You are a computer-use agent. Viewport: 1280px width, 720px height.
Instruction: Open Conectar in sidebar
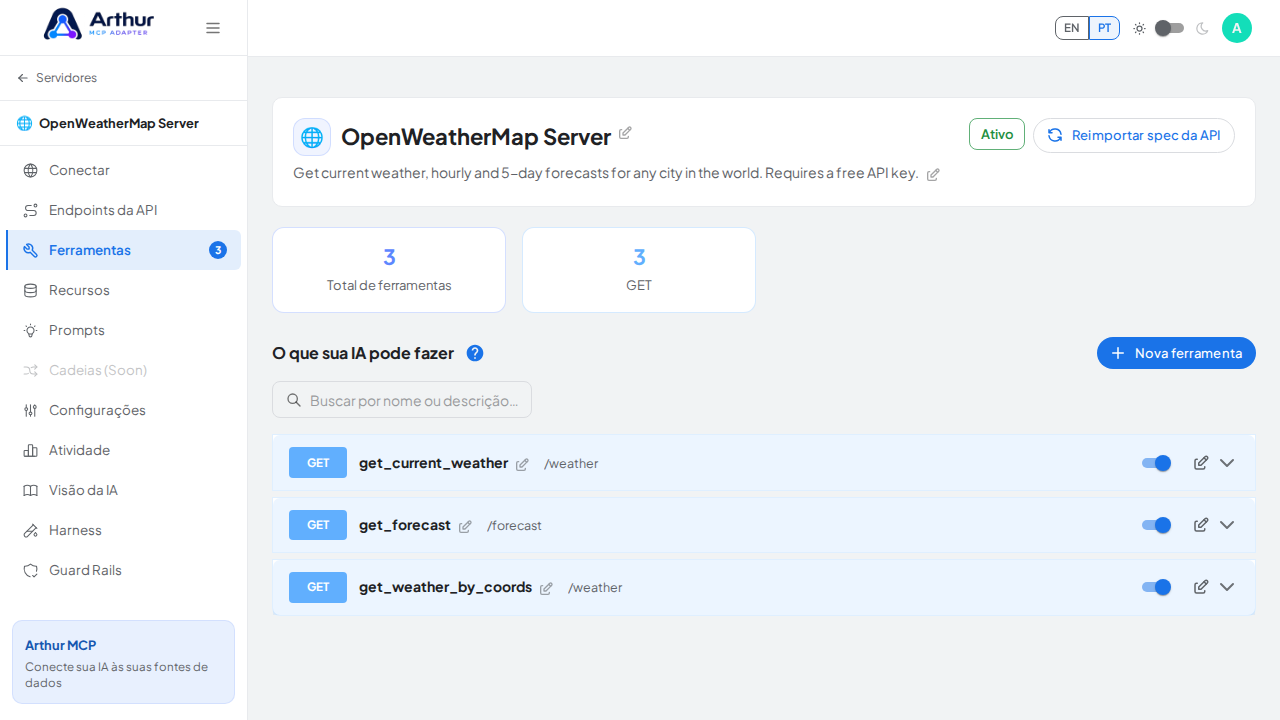(123, 170)
